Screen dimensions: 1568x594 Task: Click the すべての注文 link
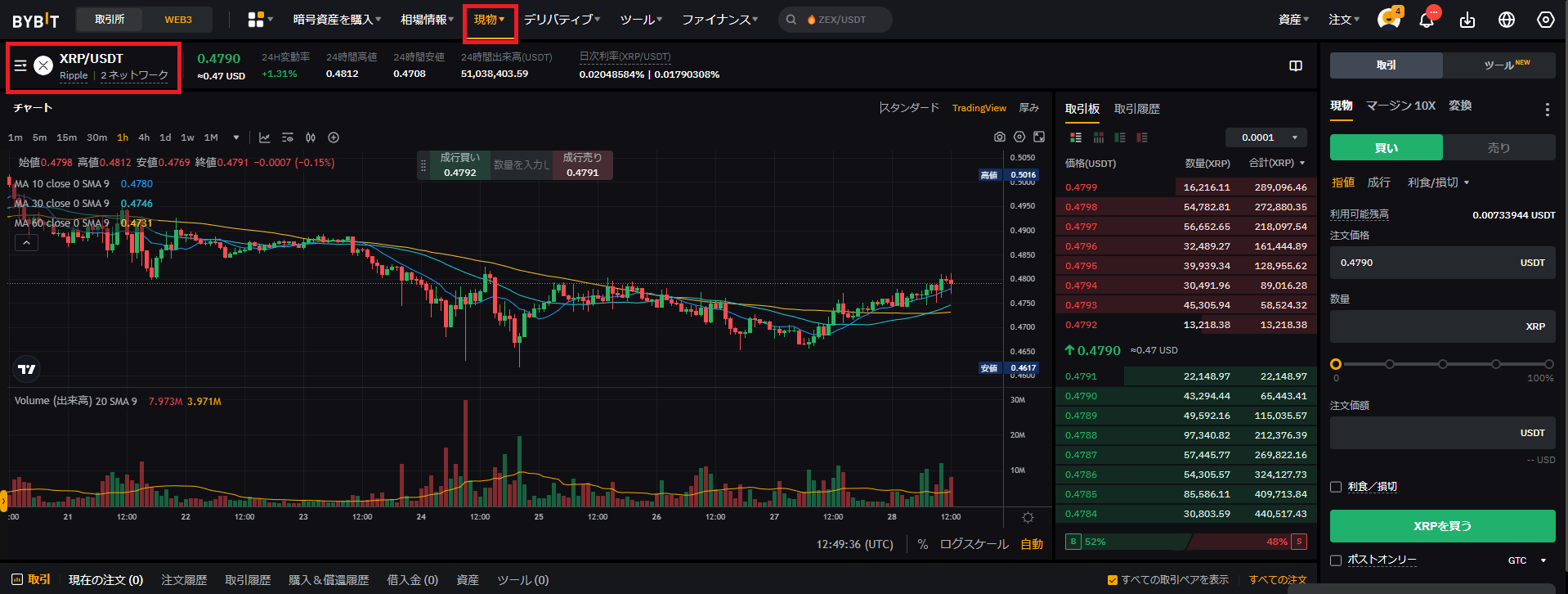[x=1278, y=580]
